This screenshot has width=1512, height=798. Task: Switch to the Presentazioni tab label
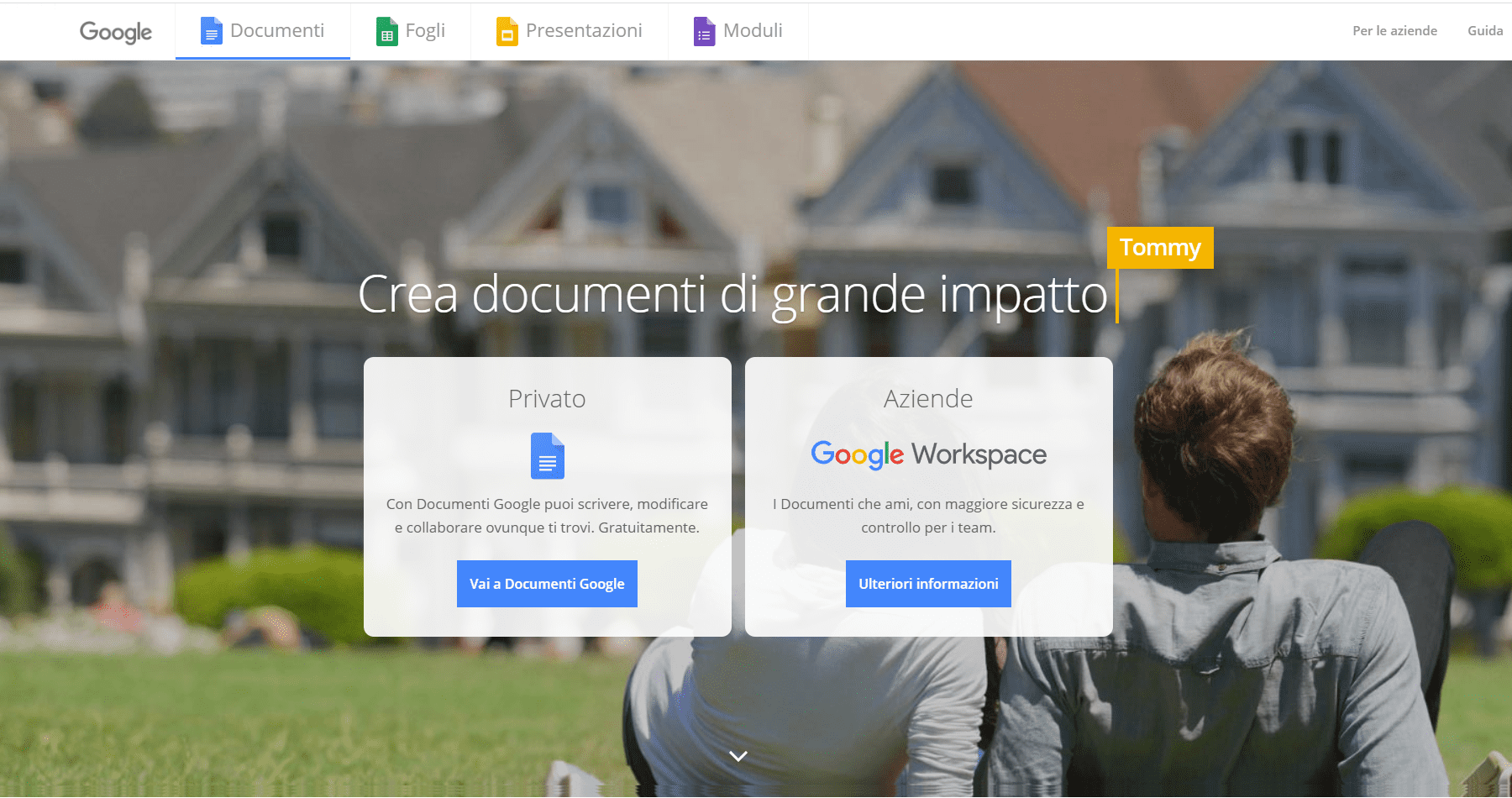[584, 30]
